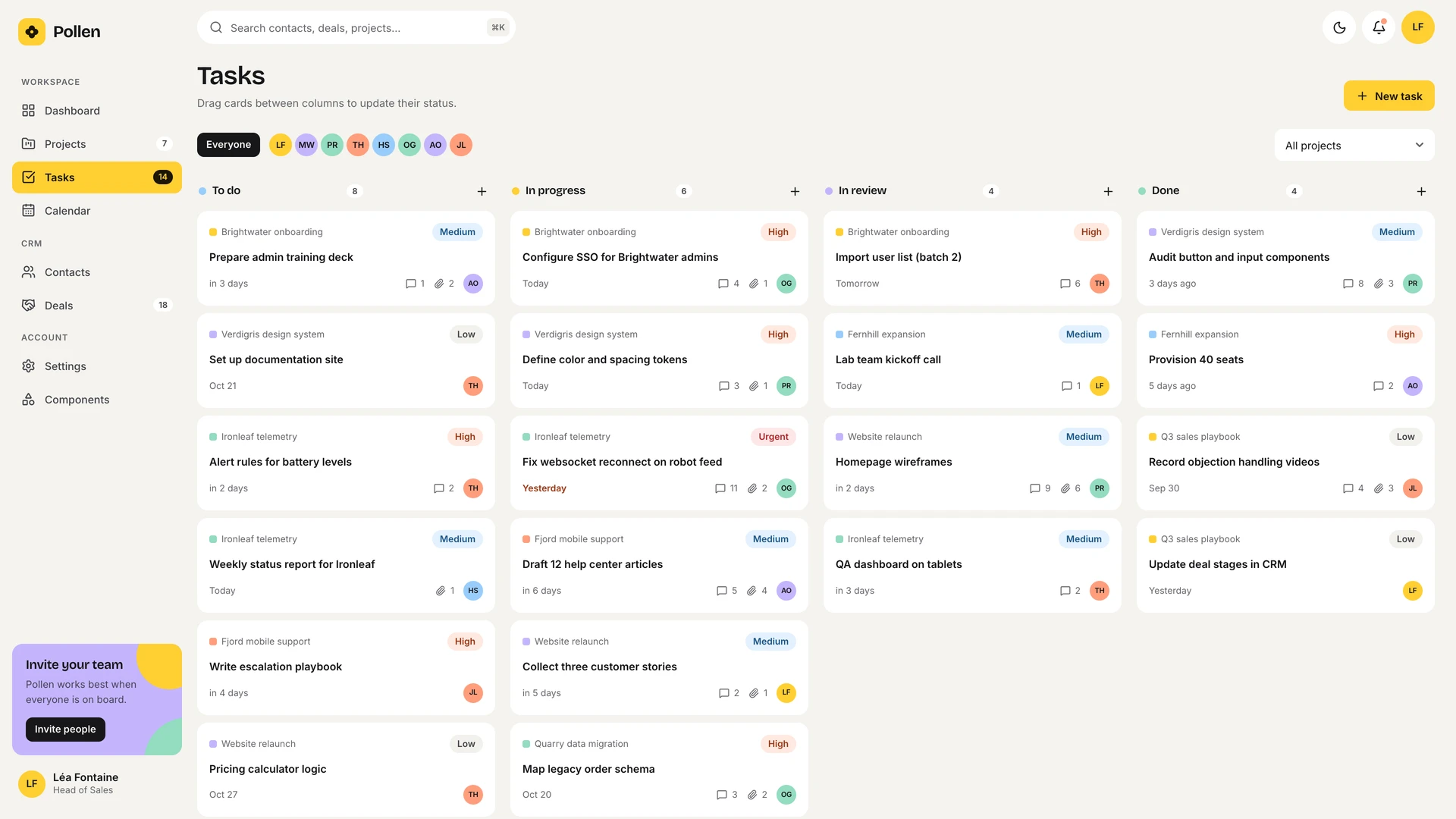Open Calendar in sidebar

[x=97, y=211]
